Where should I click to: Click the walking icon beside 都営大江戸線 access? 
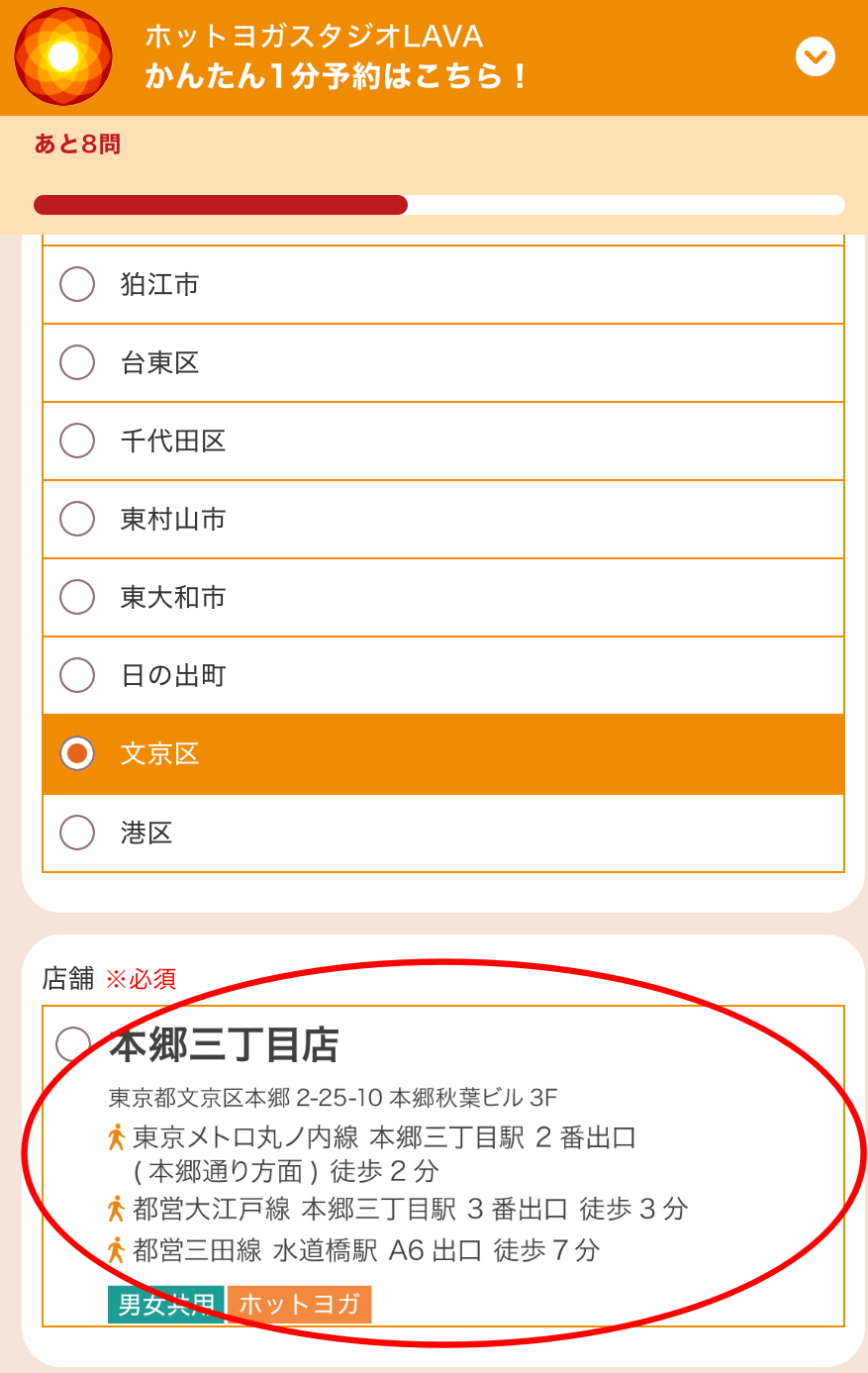coord(116,1209)
